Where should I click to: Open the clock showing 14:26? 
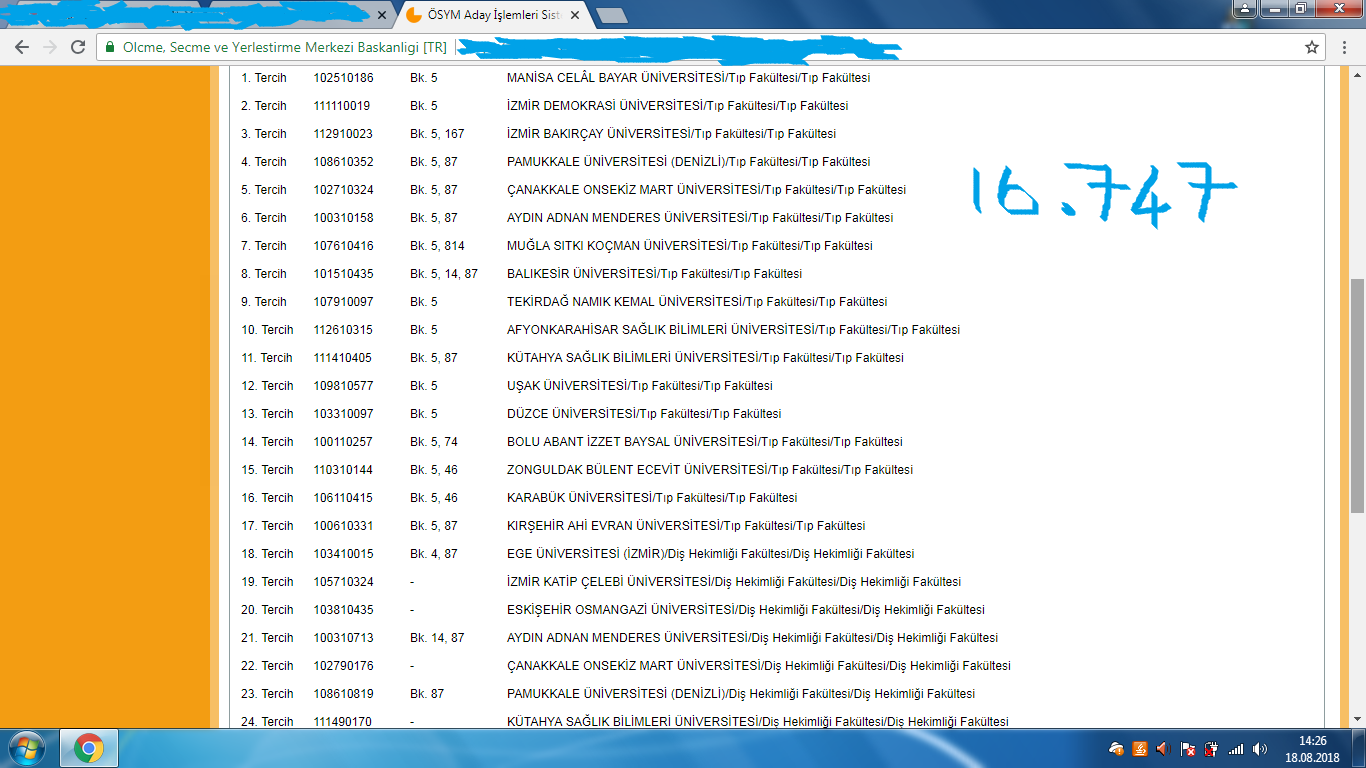click(x=1312, y=748)
